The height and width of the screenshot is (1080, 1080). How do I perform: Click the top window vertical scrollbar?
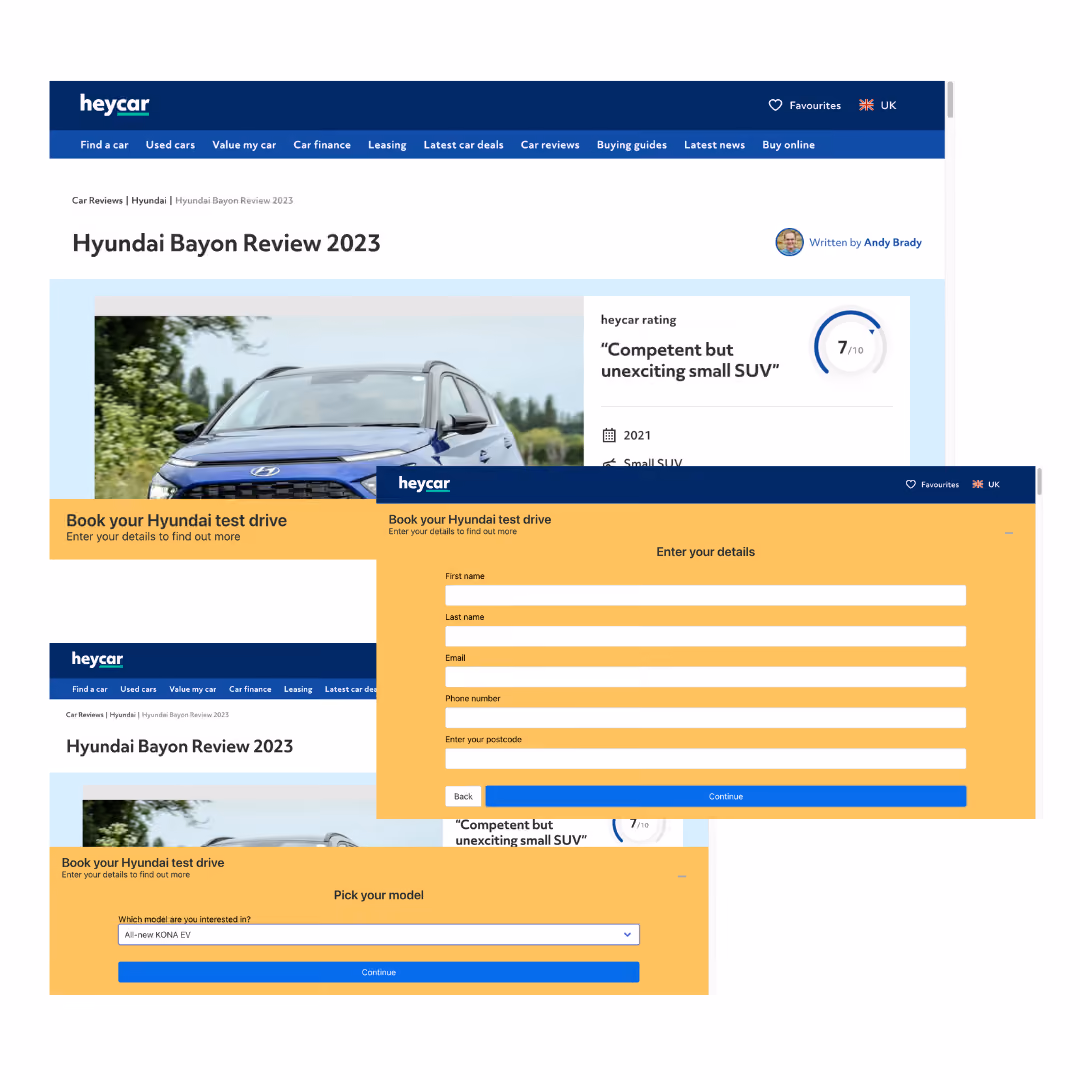[950, 100]
